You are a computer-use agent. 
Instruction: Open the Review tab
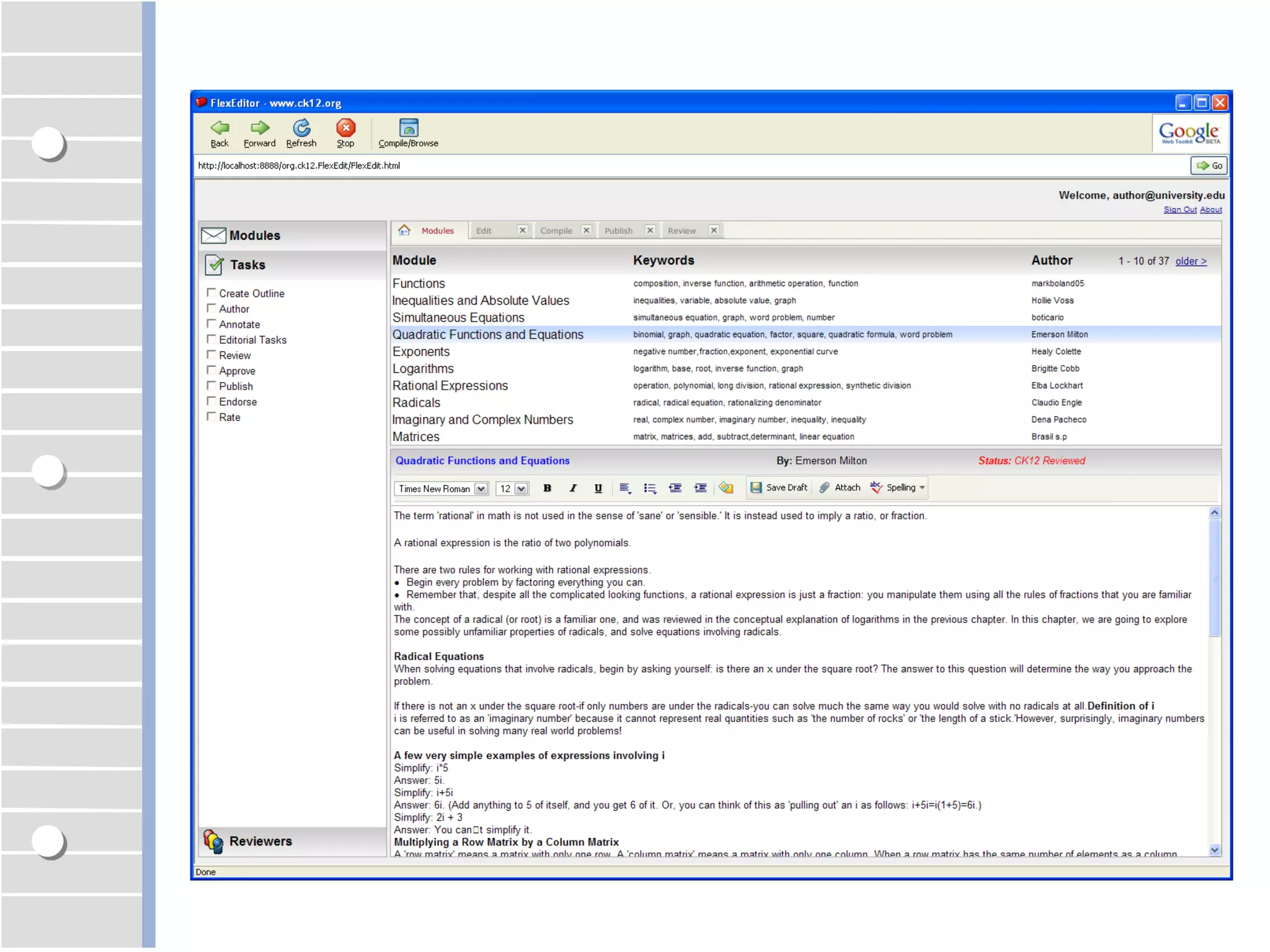682,231
